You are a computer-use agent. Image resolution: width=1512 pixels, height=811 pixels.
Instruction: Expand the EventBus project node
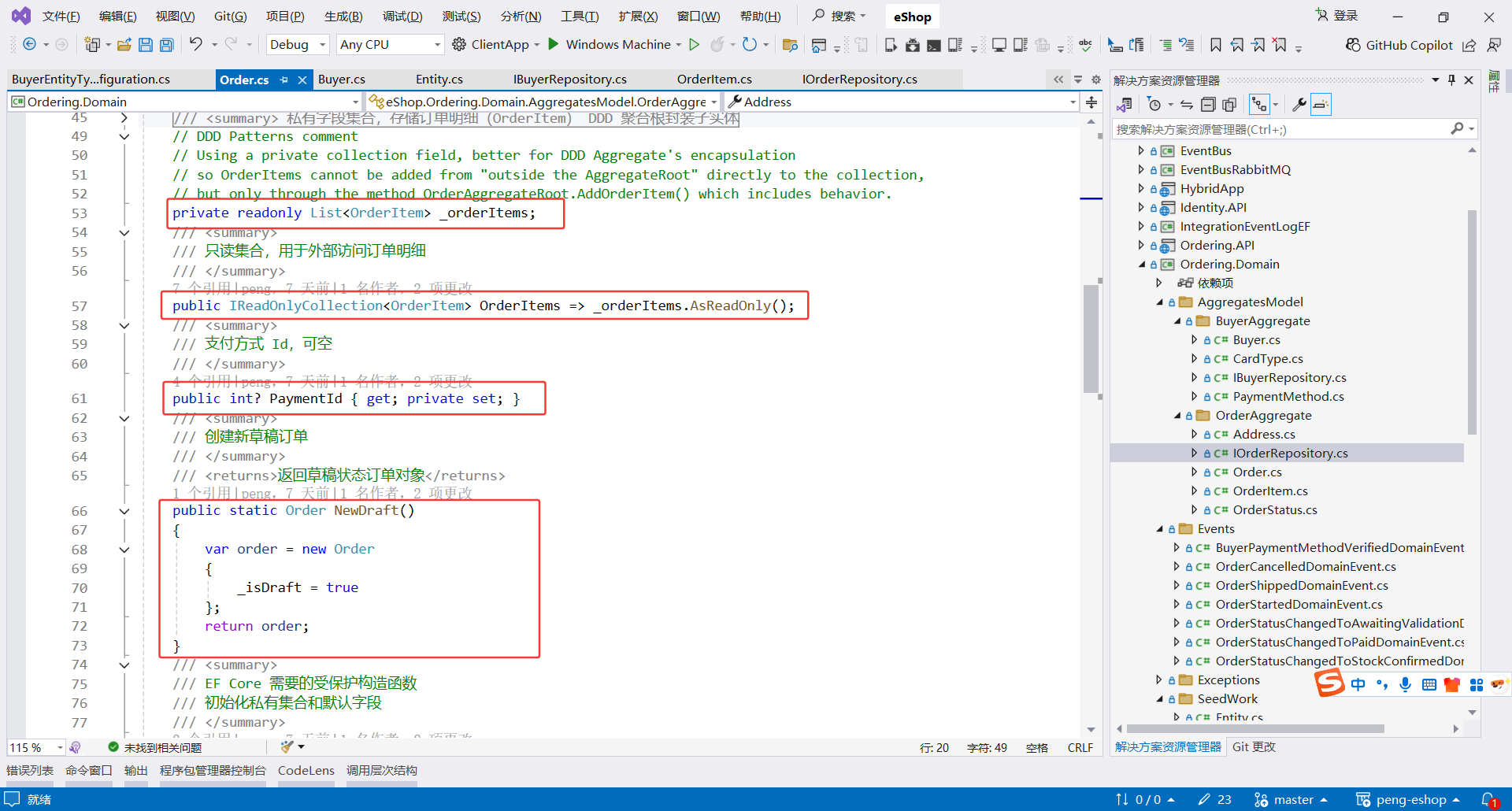point(1141,150)
